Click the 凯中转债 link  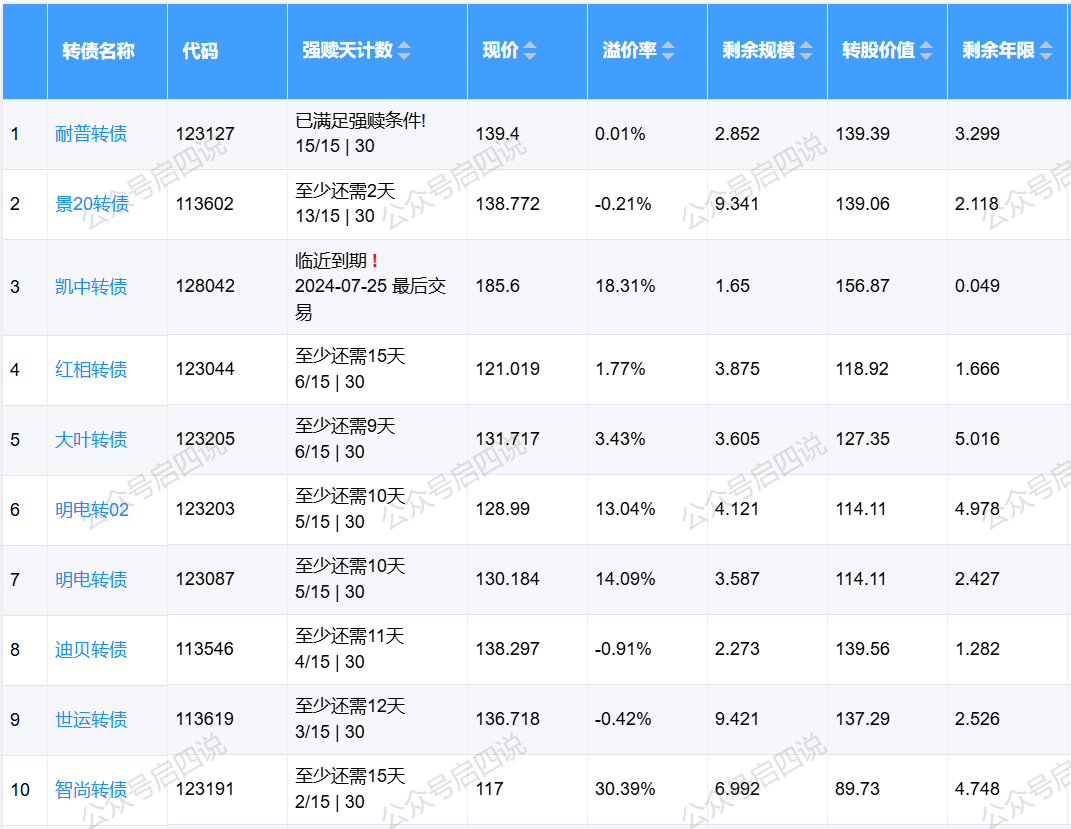91,287
